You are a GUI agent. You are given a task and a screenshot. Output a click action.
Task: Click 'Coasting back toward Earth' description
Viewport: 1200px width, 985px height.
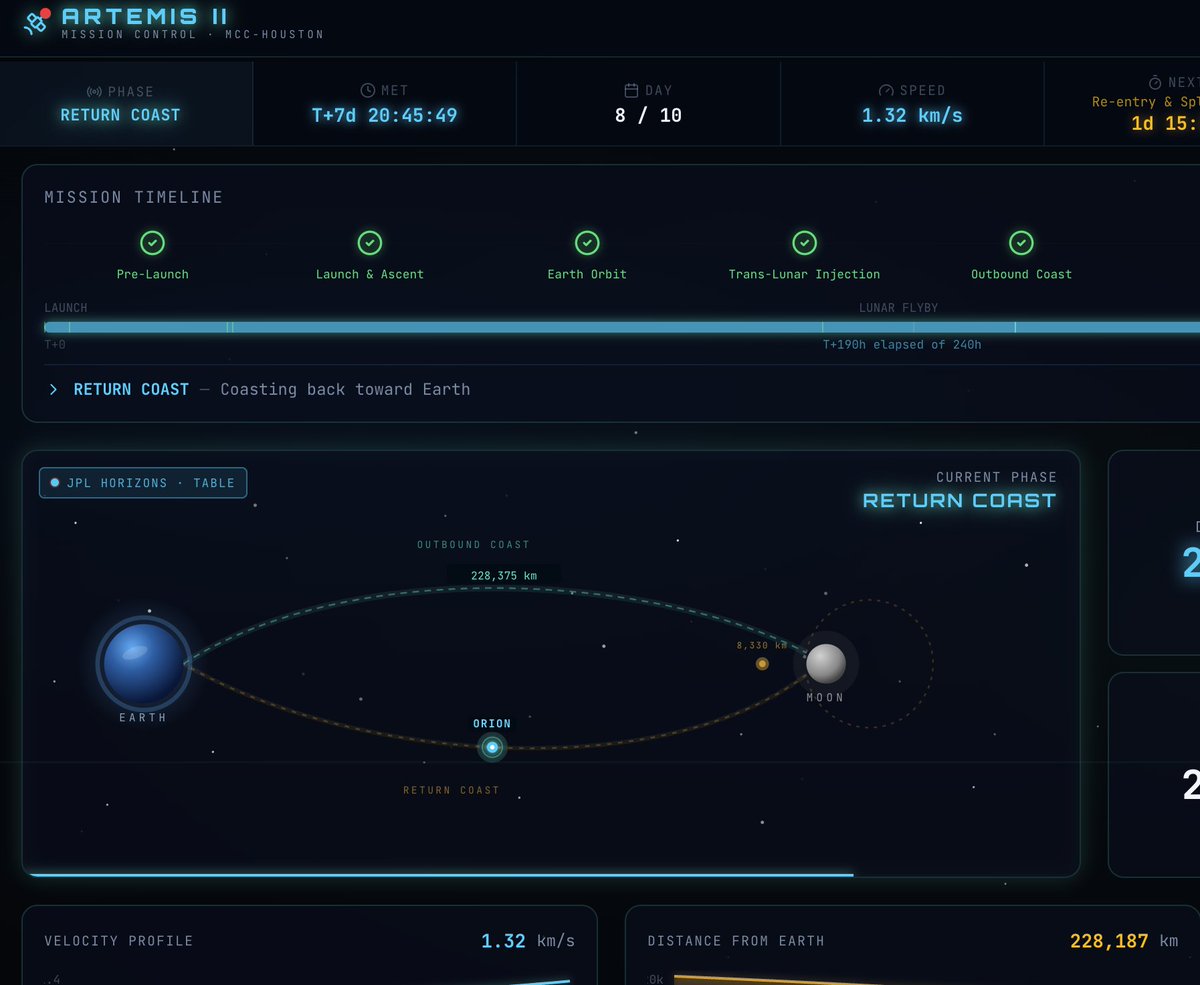(x=345, y=390)
